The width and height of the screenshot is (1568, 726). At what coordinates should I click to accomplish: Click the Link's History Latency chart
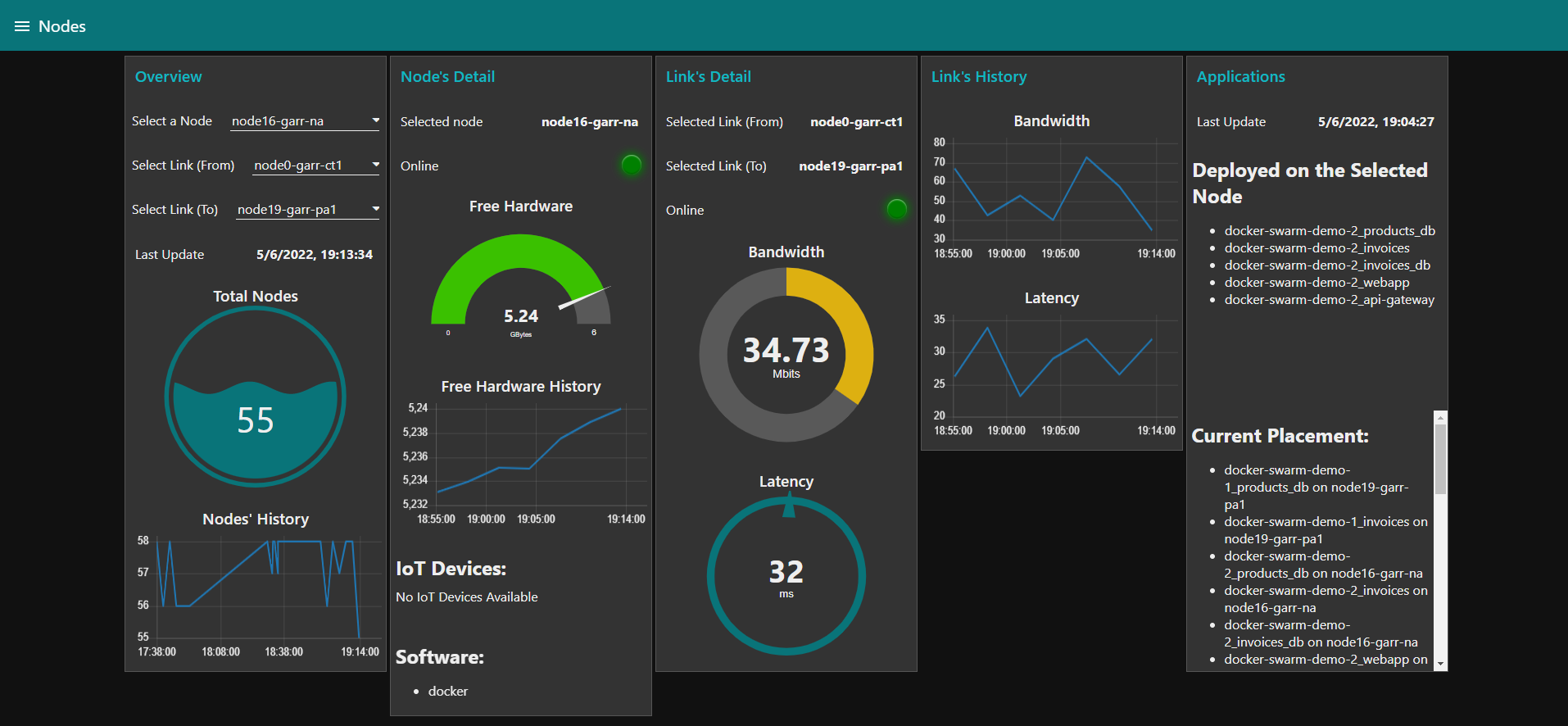click(x=1054, y=374)
